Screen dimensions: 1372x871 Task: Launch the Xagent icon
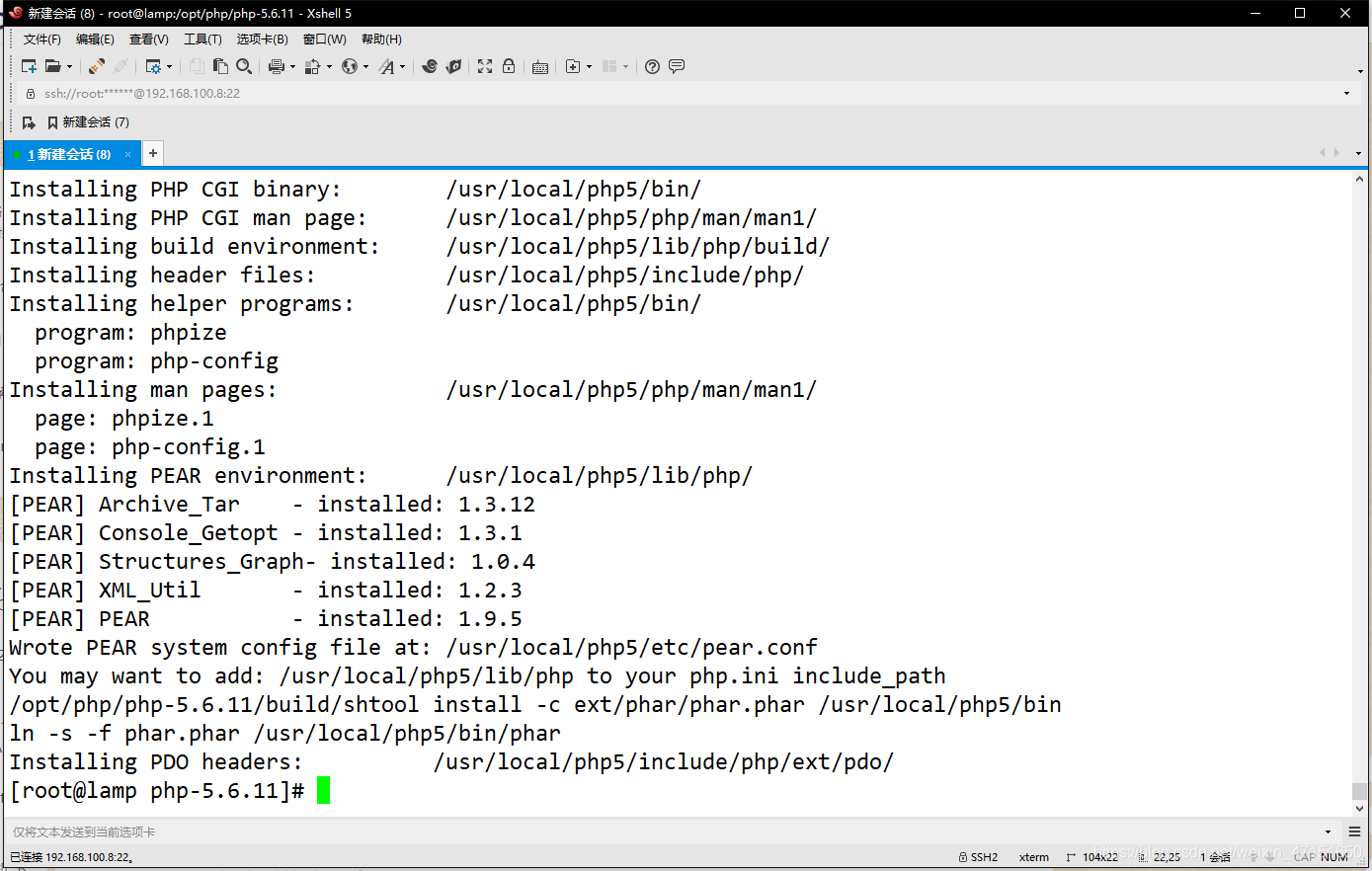point(453,66)
